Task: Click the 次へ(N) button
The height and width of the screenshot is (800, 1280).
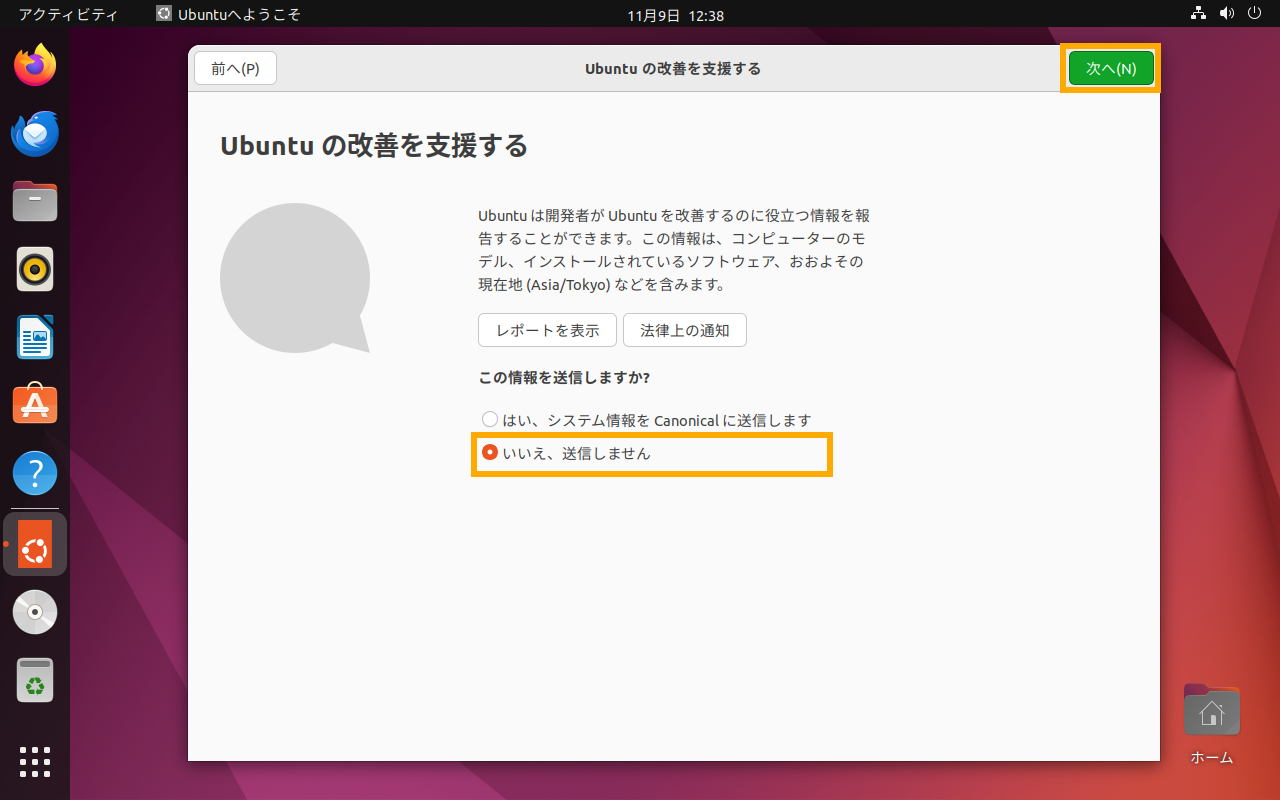Action: [1111, 68]
